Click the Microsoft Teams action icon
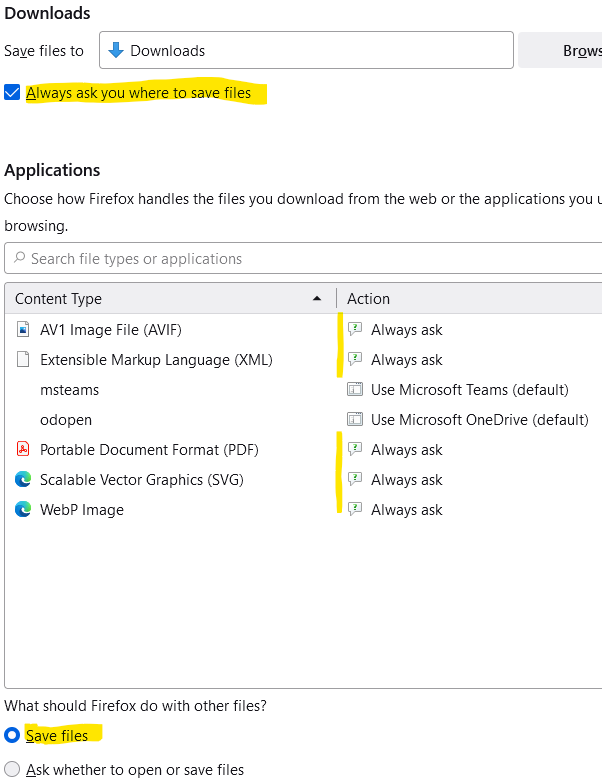This screenshot has width=602, height=784. (x=354, y=389)
